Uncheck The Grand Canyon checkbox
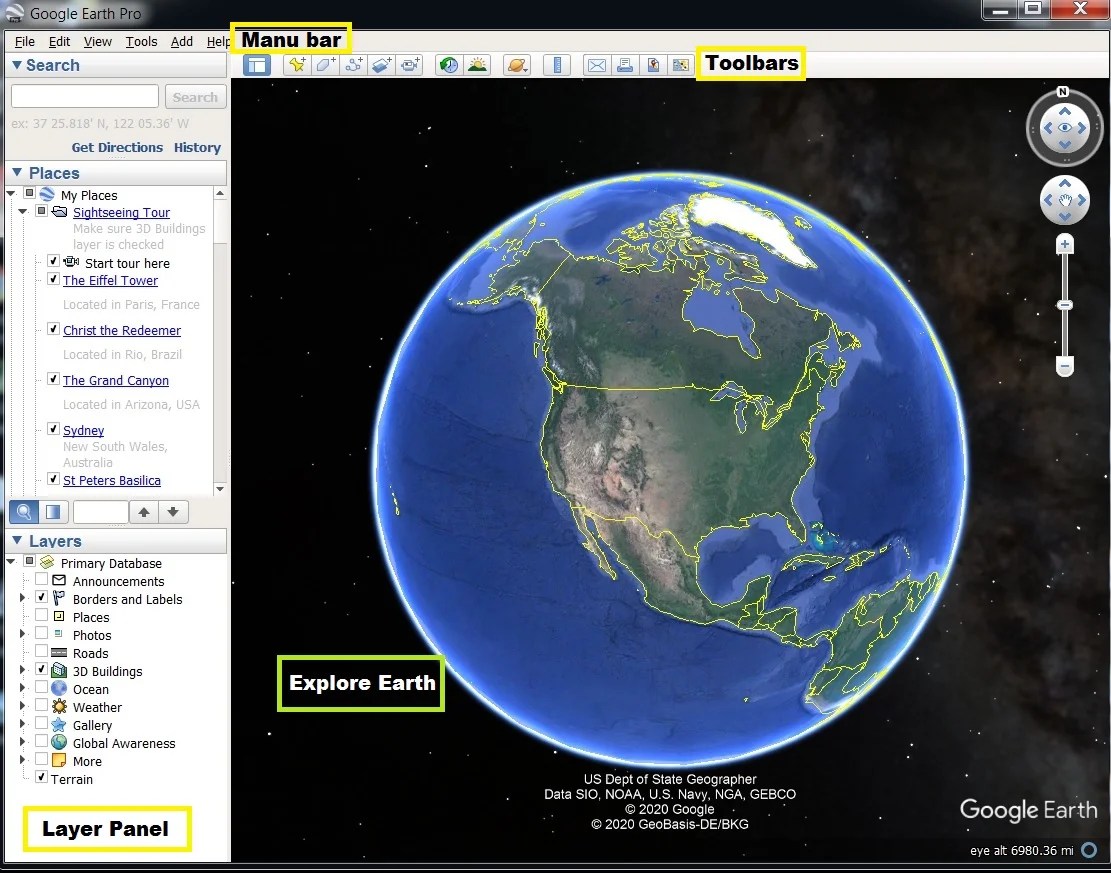 [53, 378]
